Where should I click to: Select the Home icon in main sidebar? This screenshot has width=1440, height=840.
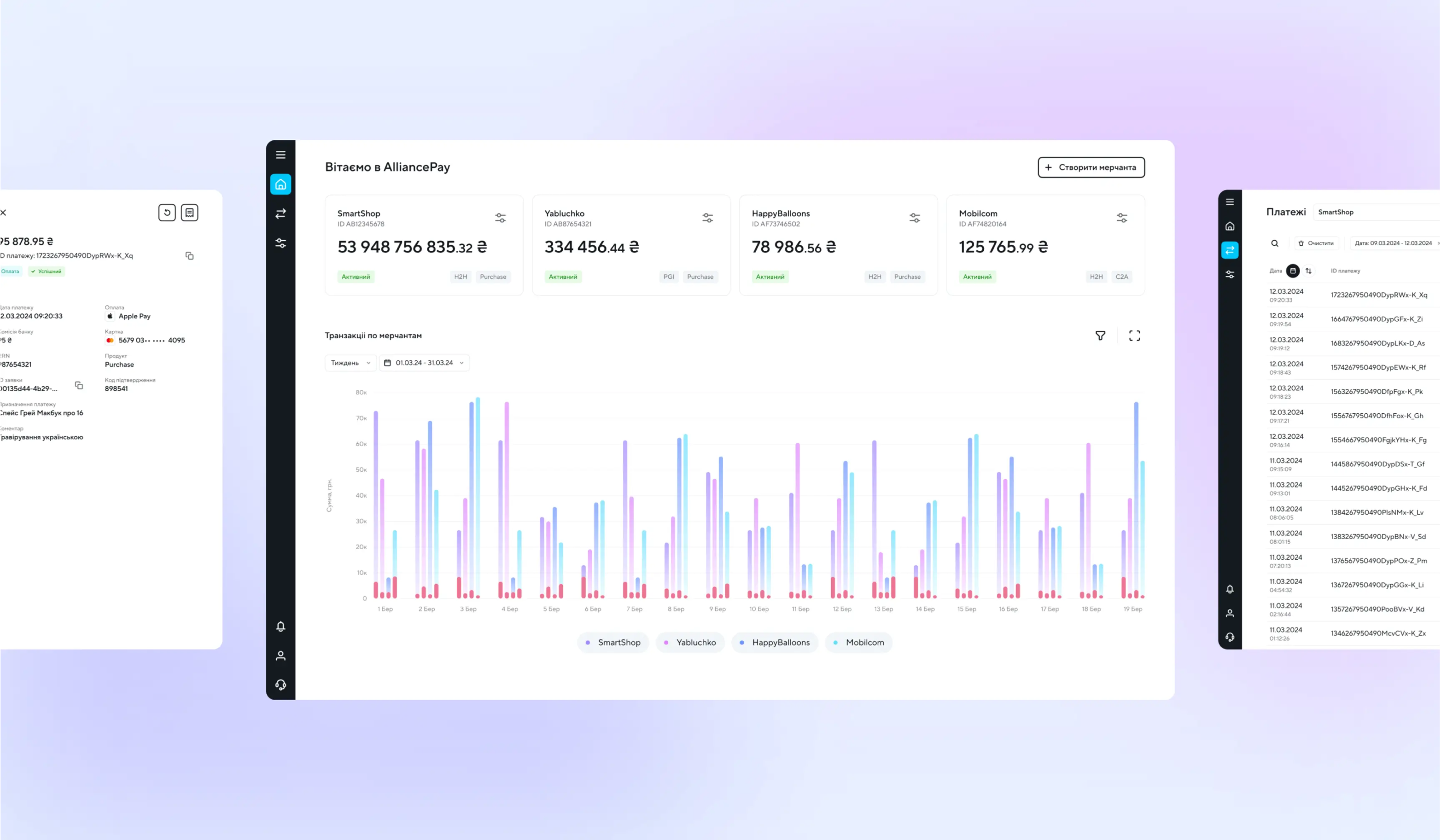(280, 184)
